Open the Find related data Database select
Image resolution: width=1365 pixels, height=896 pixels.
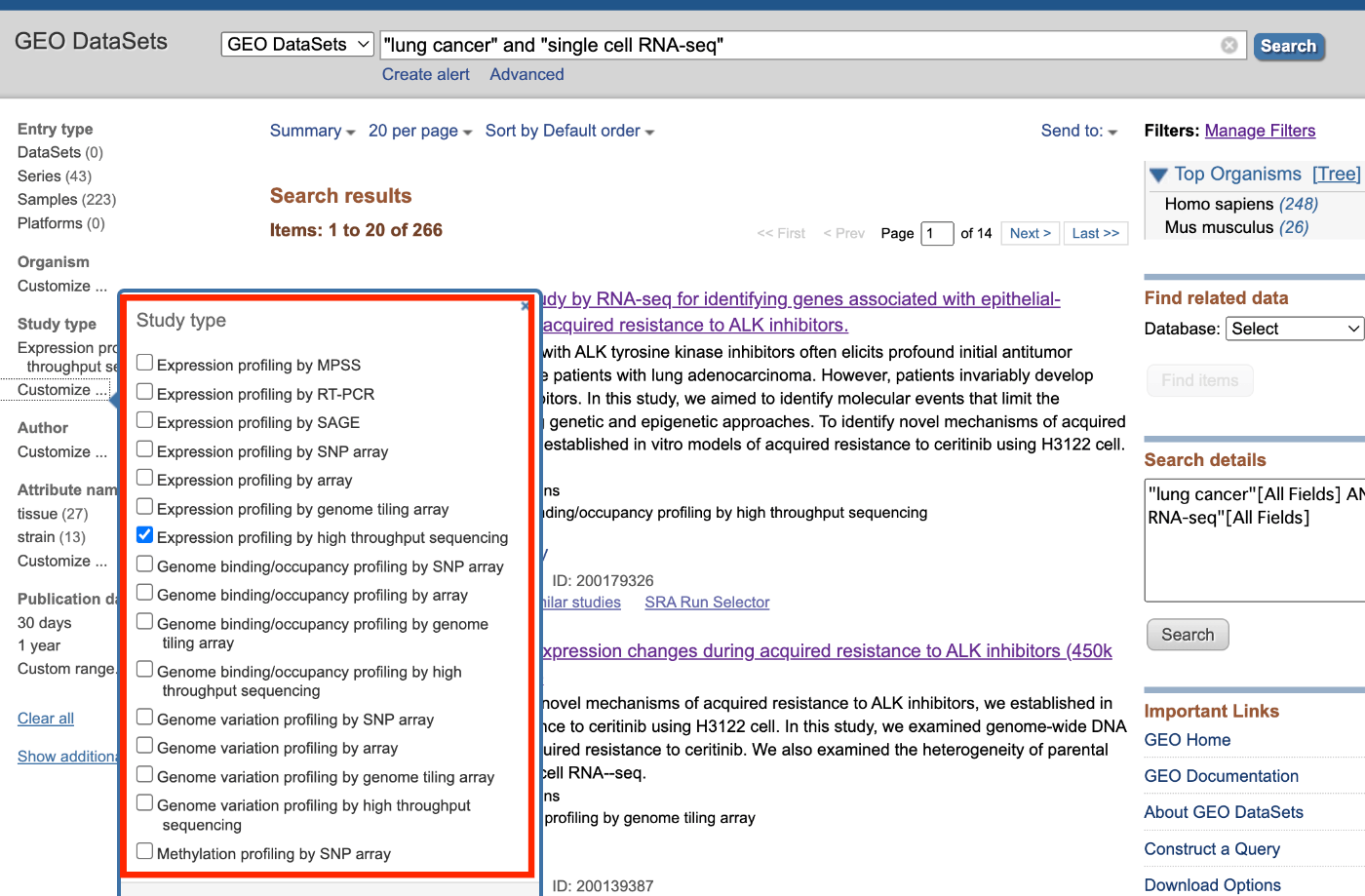[x=1294, y=329]
